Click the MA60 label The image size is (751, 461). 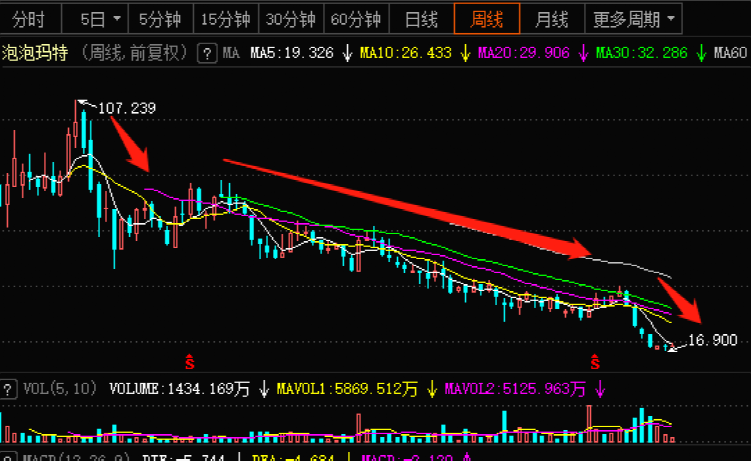click(x=730, y=53)
